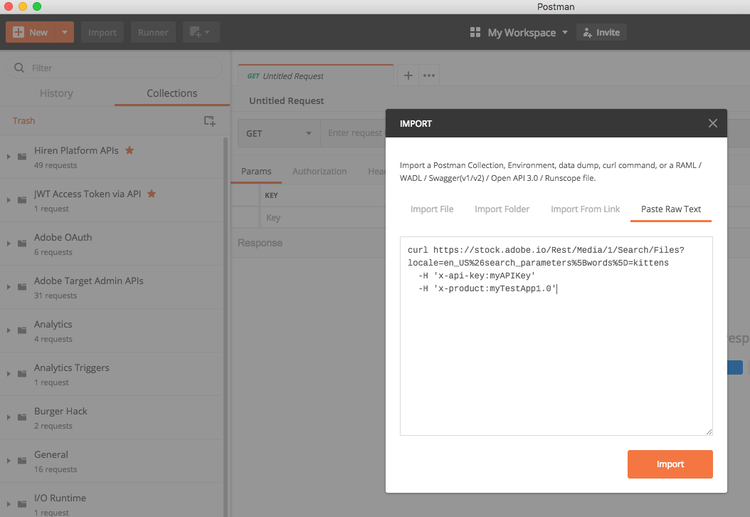Close the Import dialog with the X
The height and width of the screenshot is (517, 750).
(713, 123)
